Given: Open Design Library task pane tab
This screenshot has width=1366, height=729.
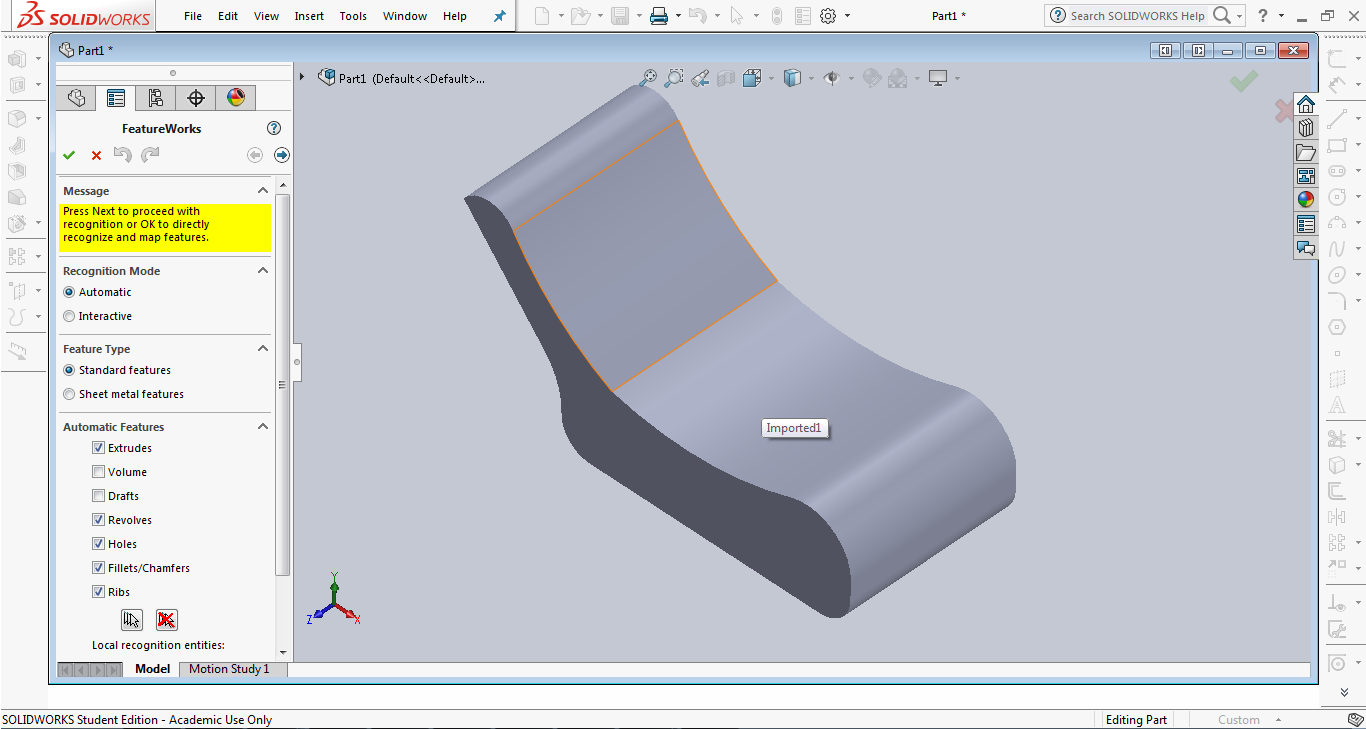Looking at the screenshot, I should tap(1306, 128).
